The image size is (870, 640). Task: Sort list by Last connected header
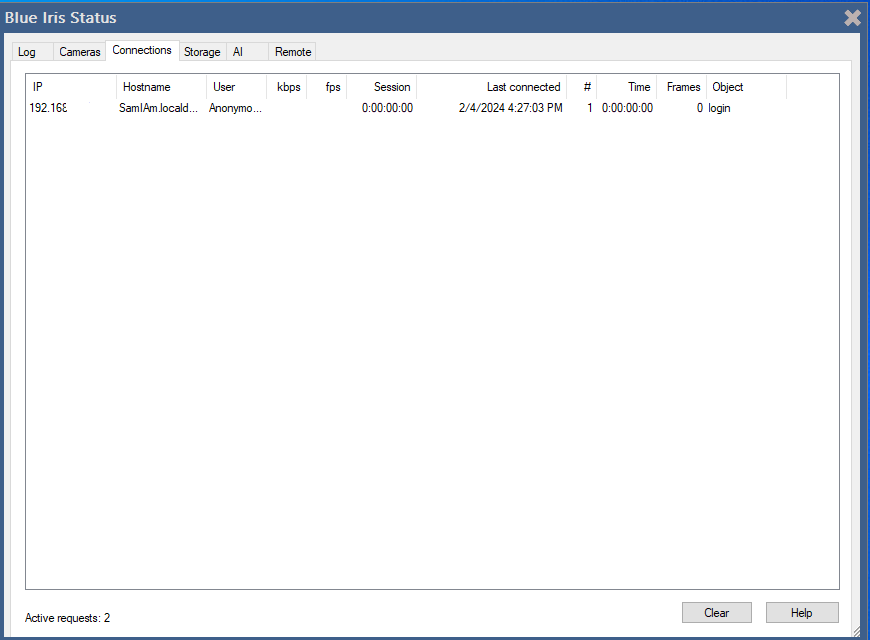(492, 87)
